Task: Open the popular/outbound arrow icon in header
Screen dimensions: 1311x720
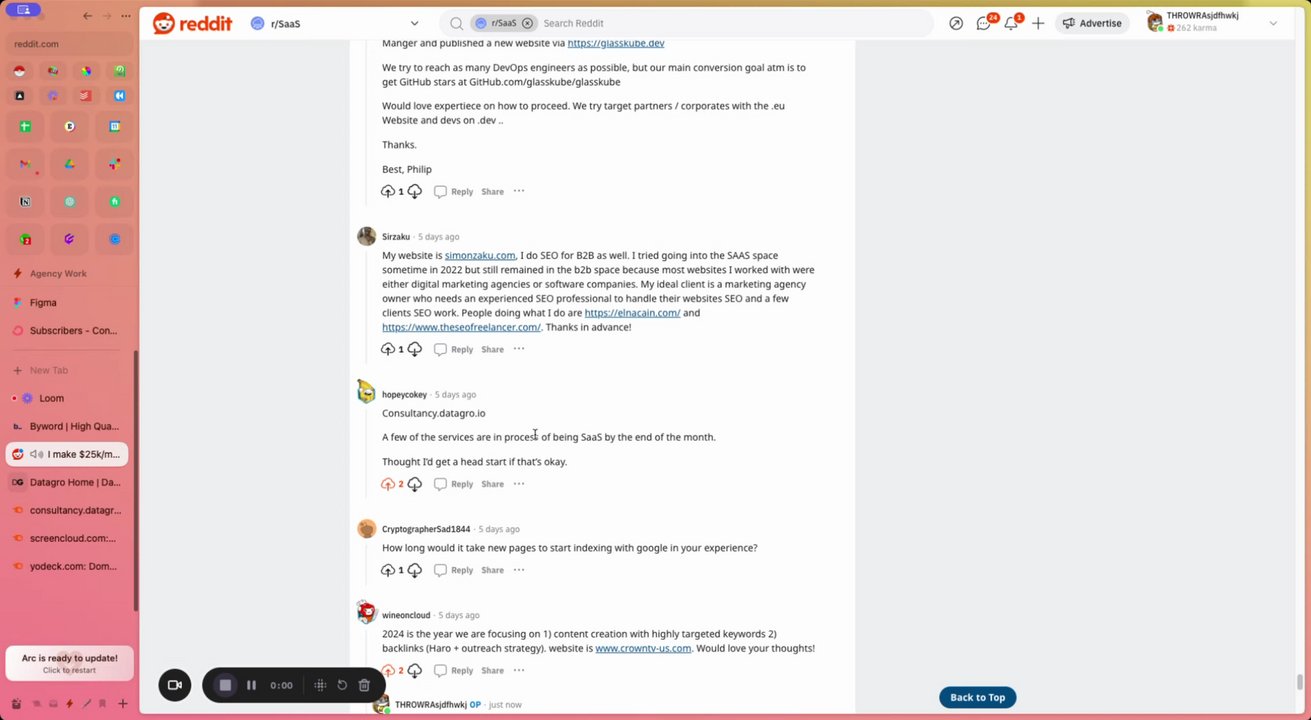Action: [x=956, y=23]
